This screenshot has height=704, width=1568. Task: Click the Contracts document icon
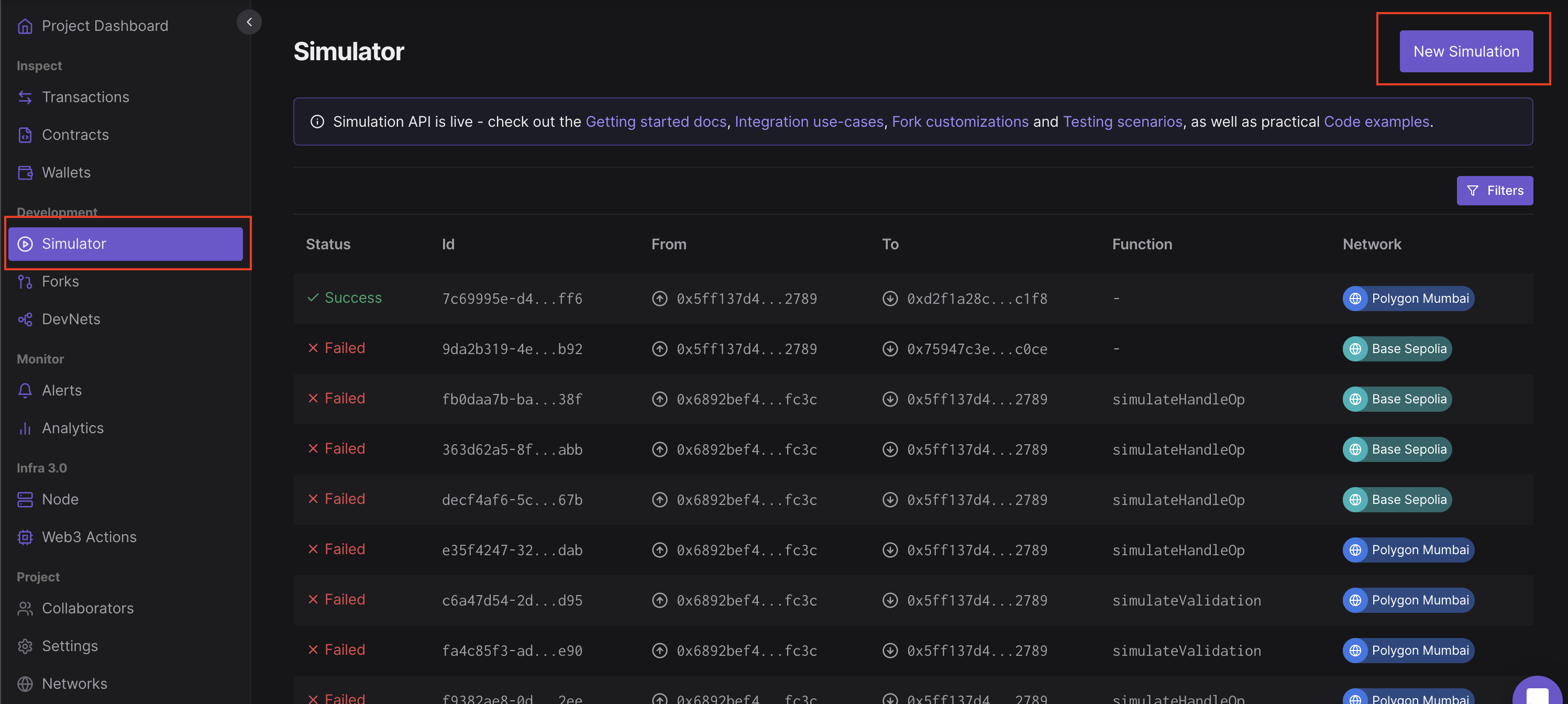(x=25, y=135)
